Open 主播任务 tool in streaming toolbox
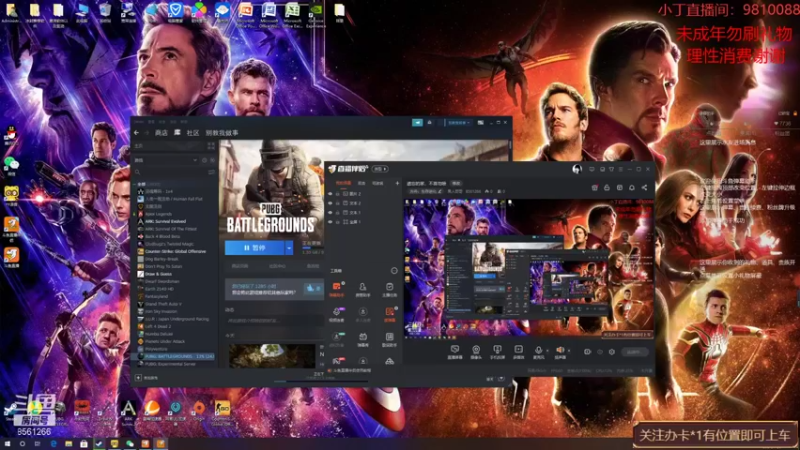Image resolution: width=800 pixels, height=450 pixels. [x=390, y=289]
